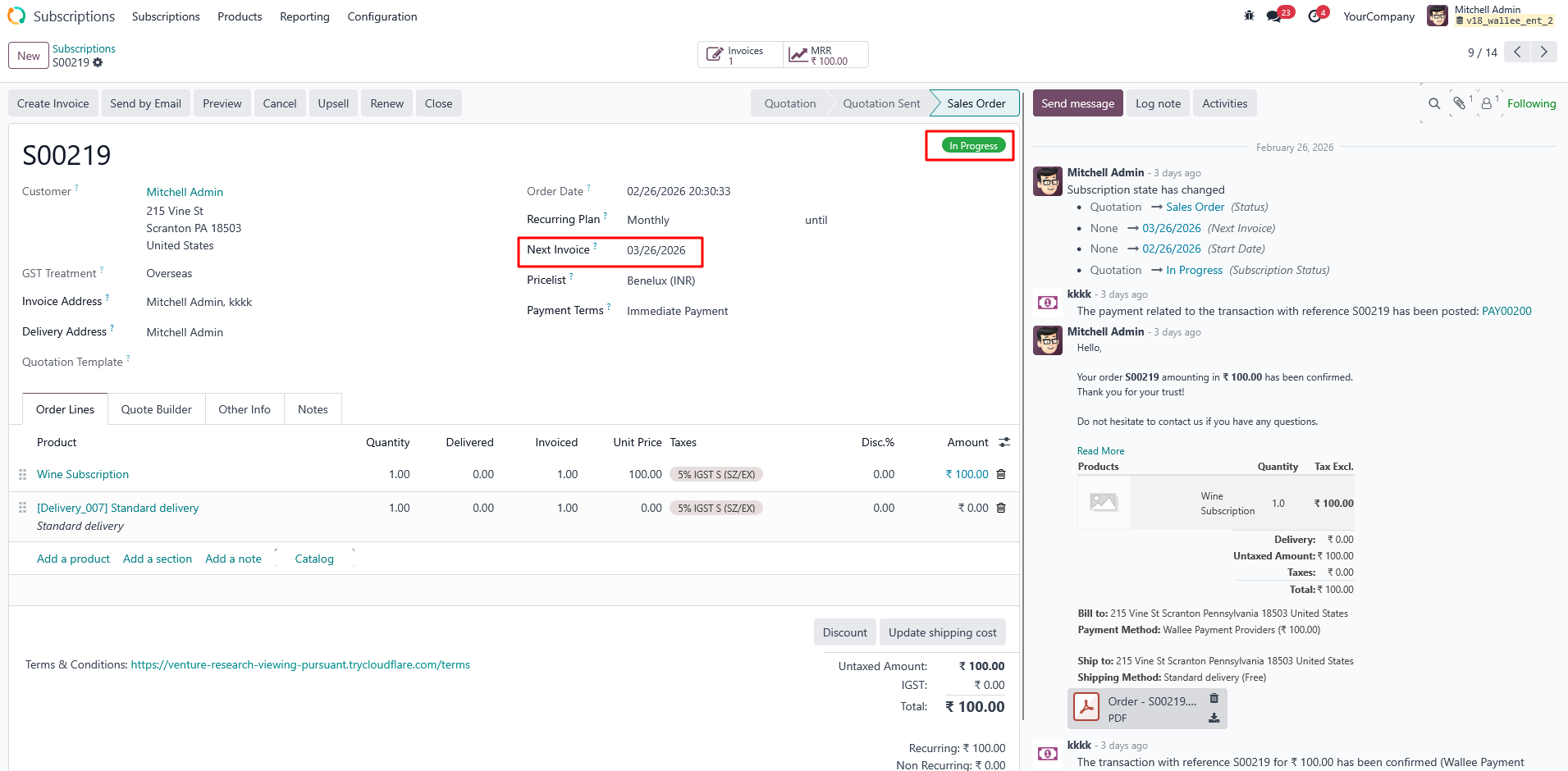Open the Products menu

click(240, 16)
